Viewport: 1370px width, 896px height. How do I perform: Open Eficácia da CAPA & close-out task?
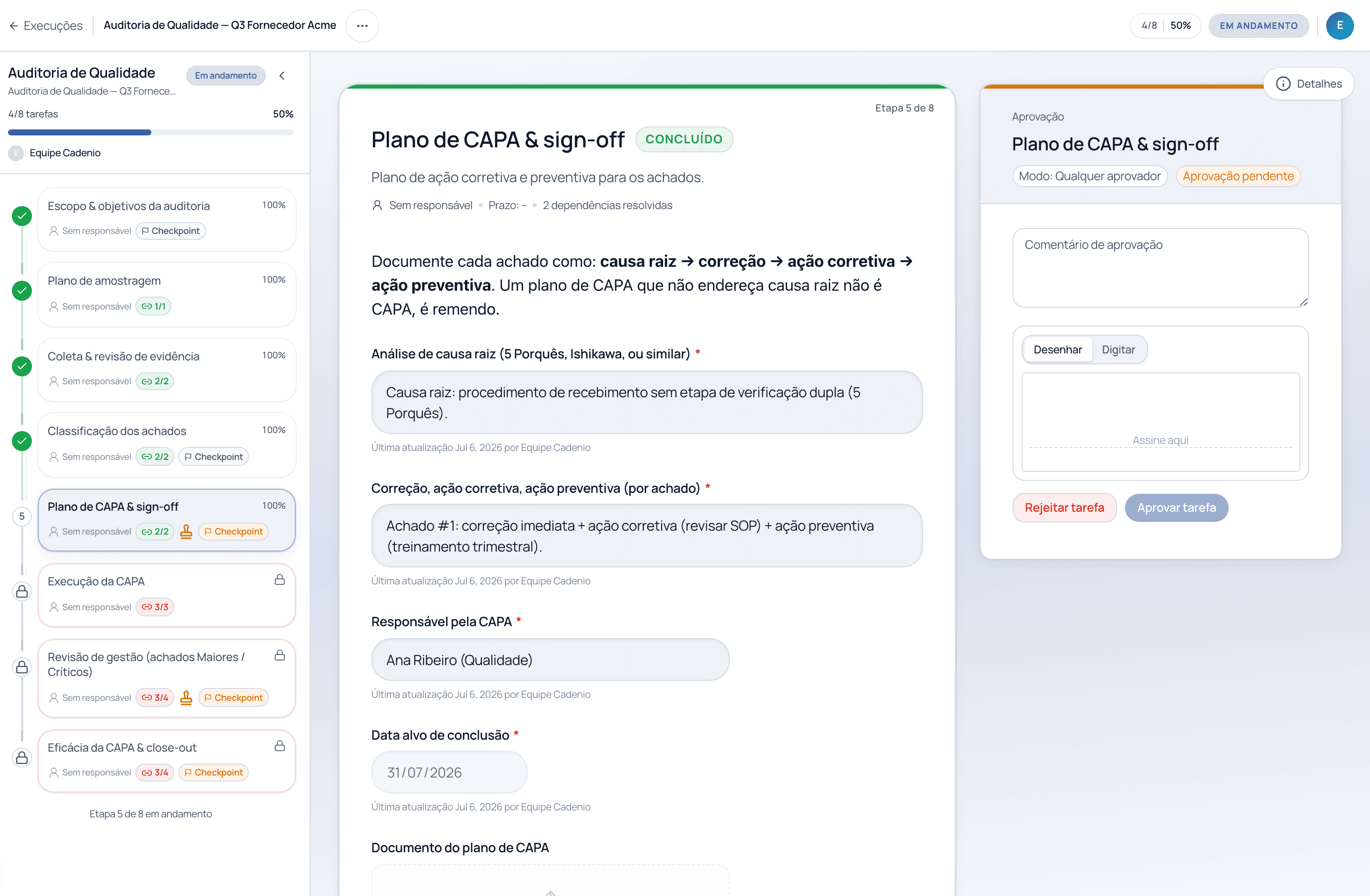coord(166,761)
